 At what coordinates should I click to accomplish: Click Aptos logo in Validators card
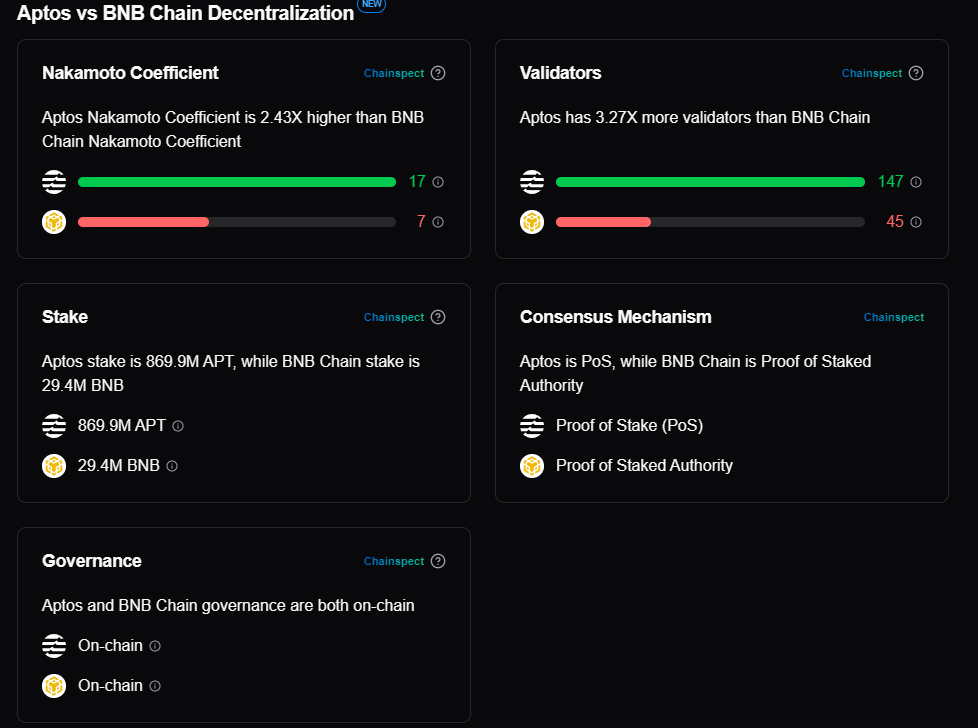point(531,182)
